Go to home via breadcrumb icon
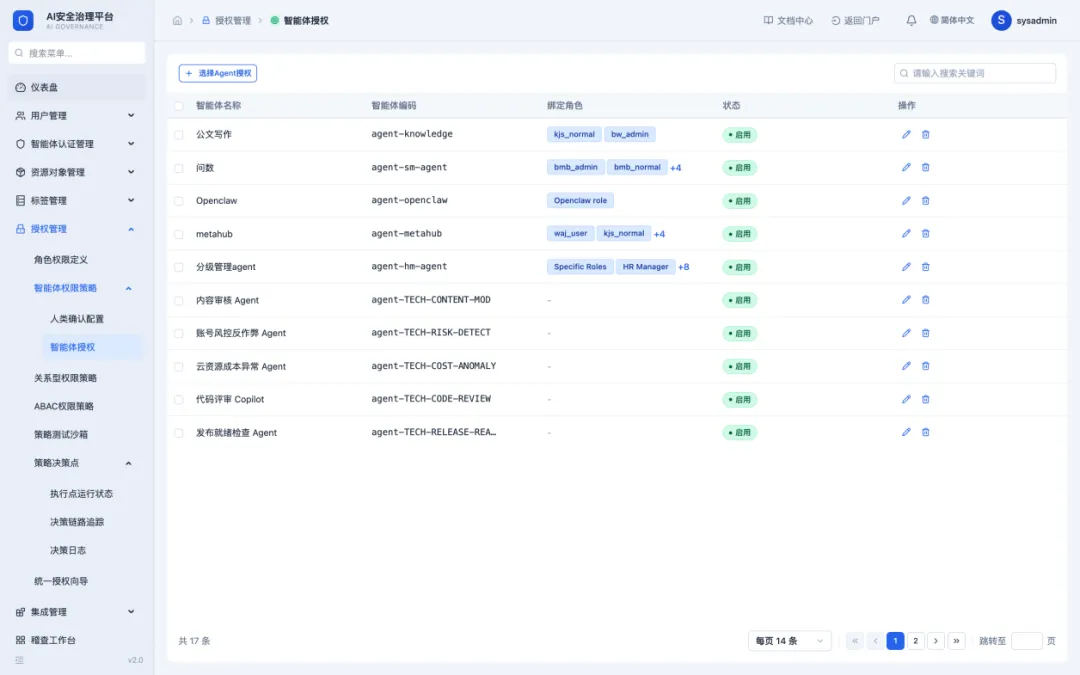1080x675 pixels. (177, 21)
